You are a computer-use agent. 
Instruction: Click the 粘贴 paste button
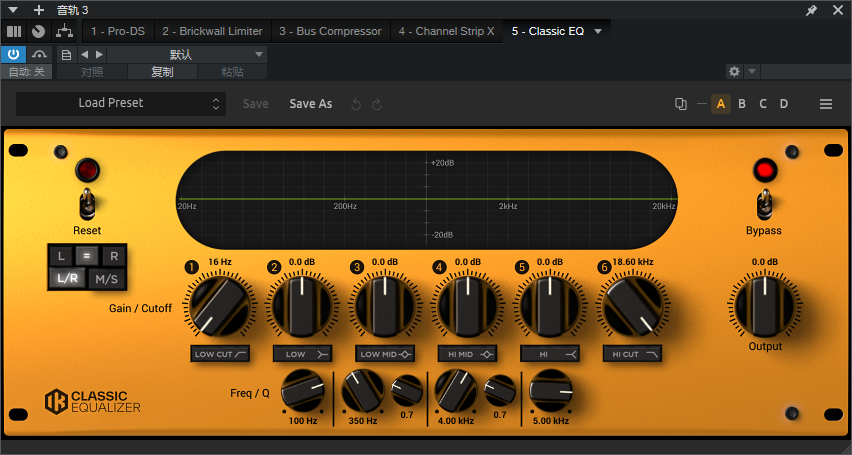coord(233,72)
